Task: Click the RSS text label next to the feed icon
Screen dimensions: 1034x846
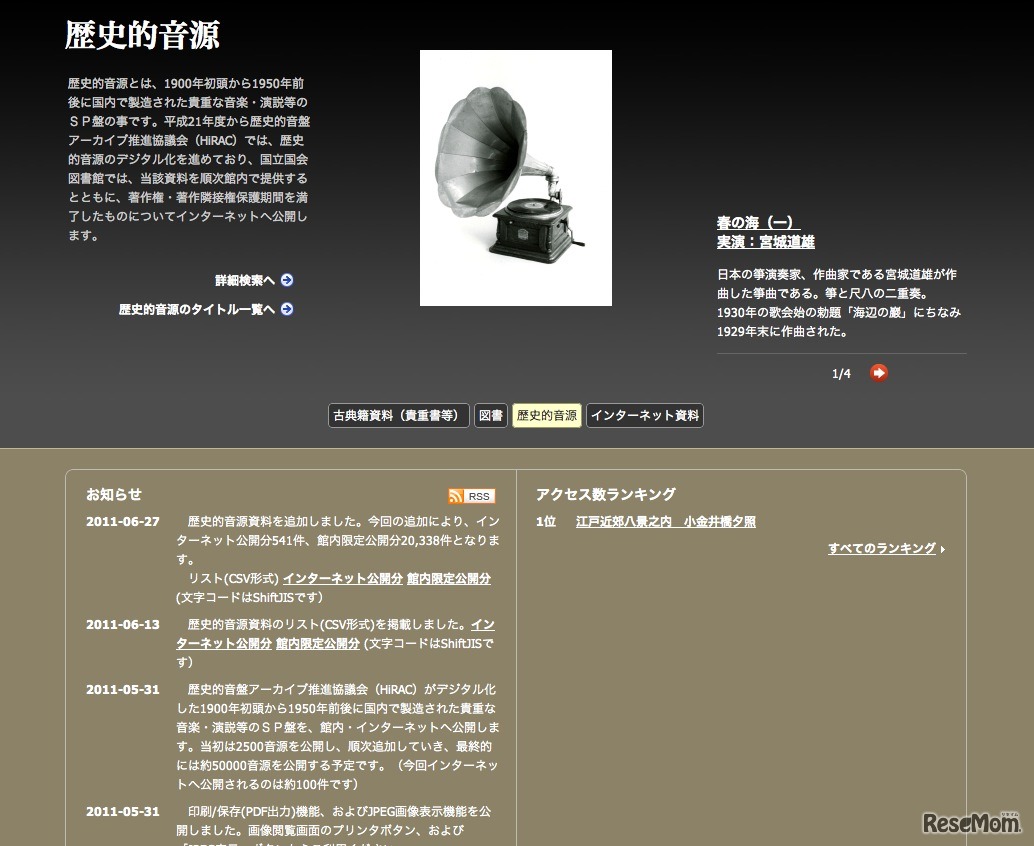Action: click(x=478, y=496)
